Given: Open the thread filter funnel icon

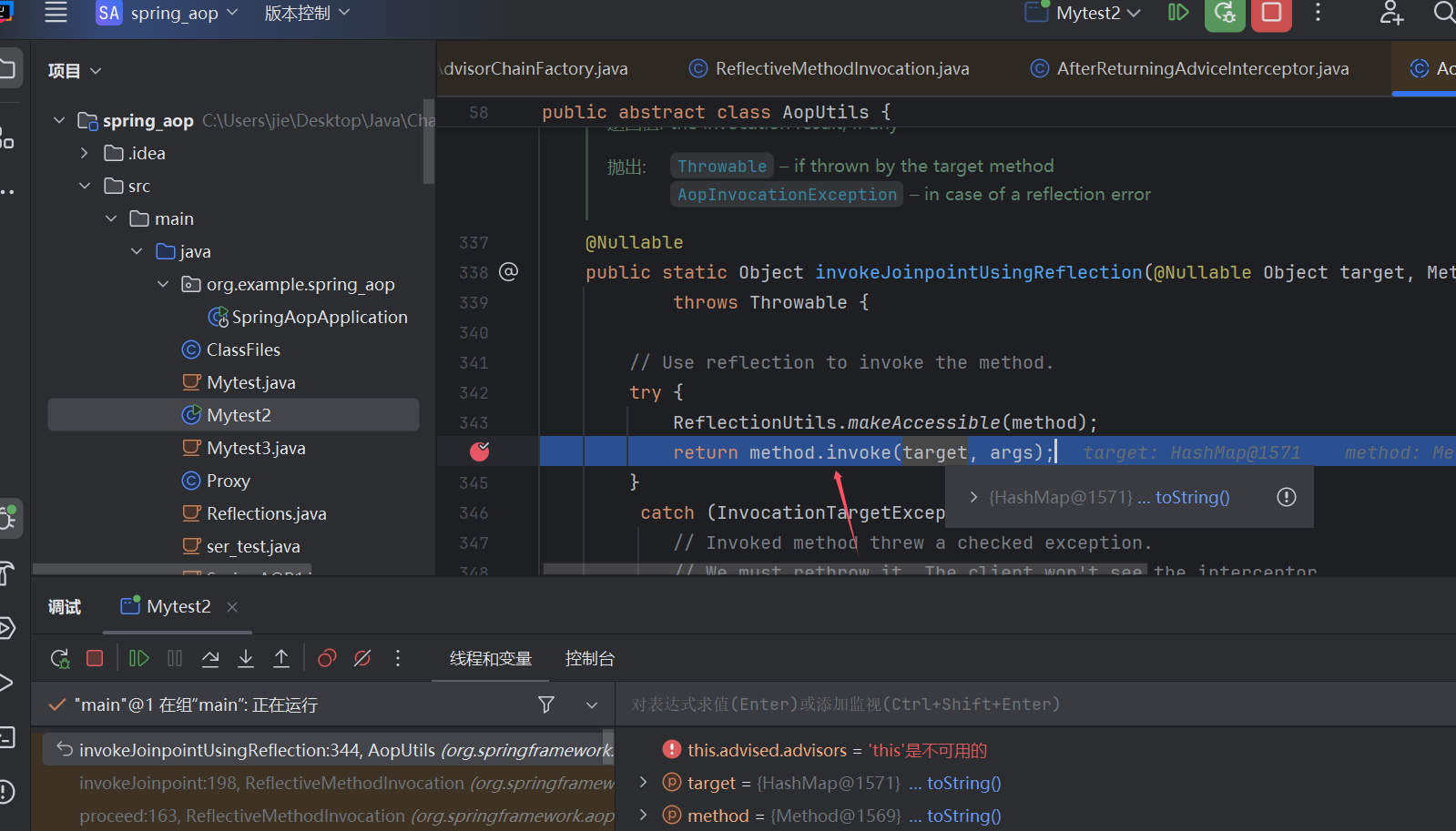Looking at the screenshot, I should [546, 704].
